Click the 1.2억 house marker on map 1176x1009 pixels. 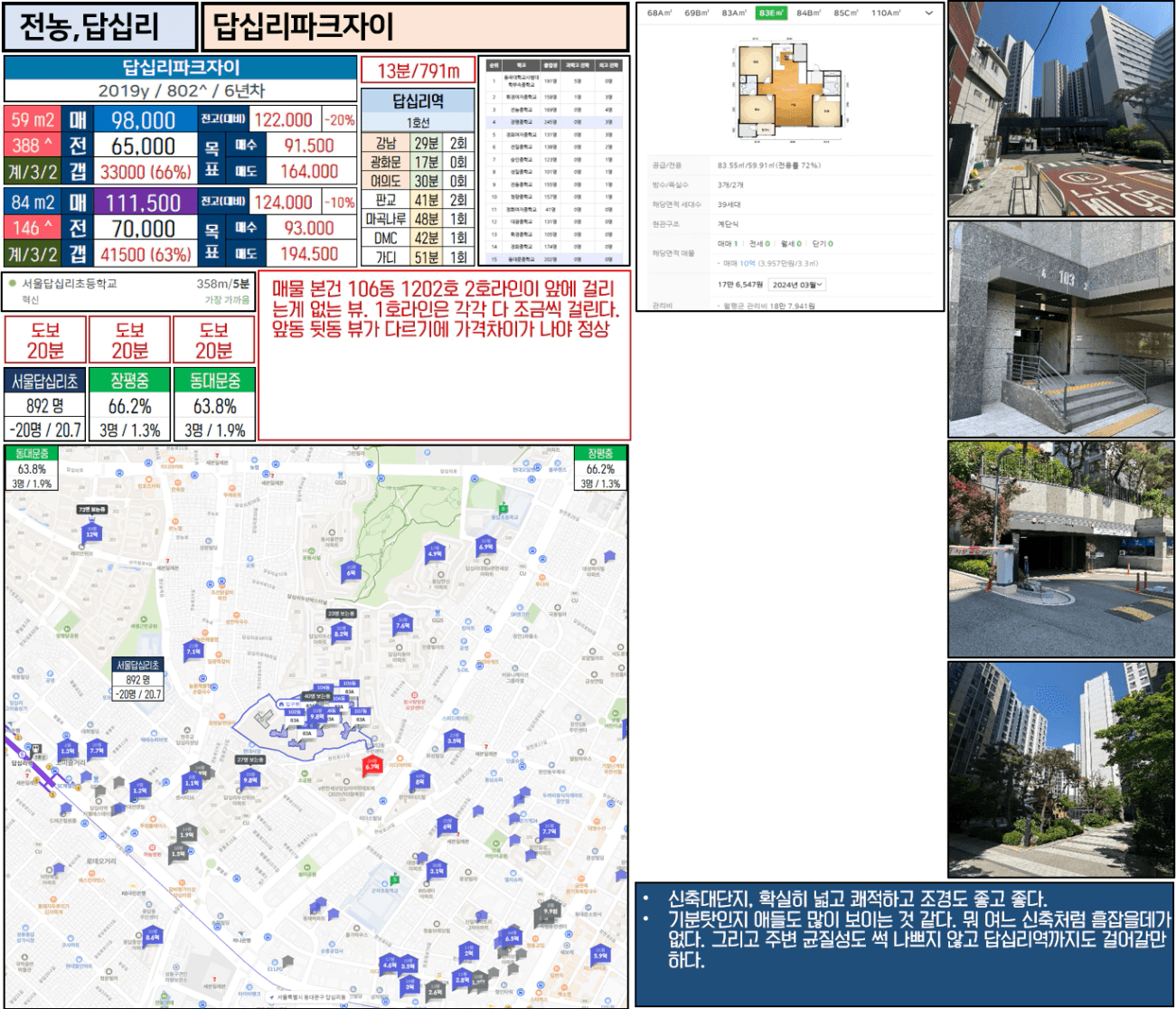(x=139, y=788)
